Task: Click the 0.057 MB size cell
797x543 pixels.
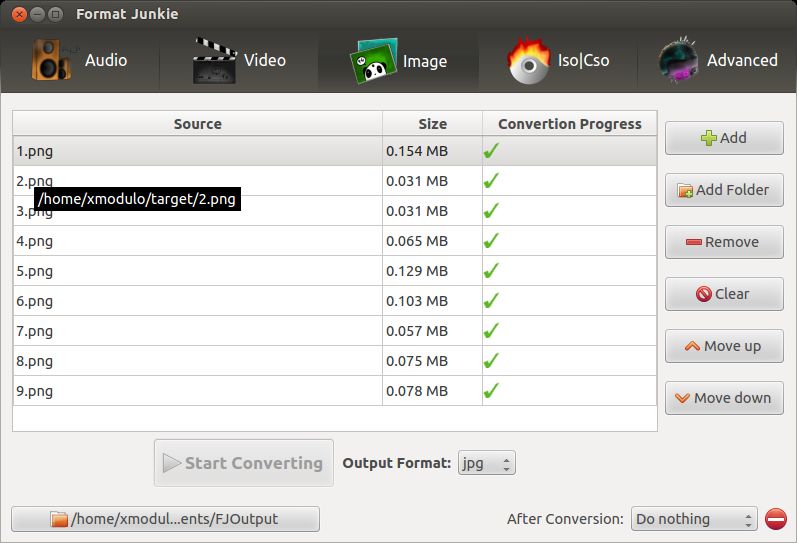Action: pos(432,331)
